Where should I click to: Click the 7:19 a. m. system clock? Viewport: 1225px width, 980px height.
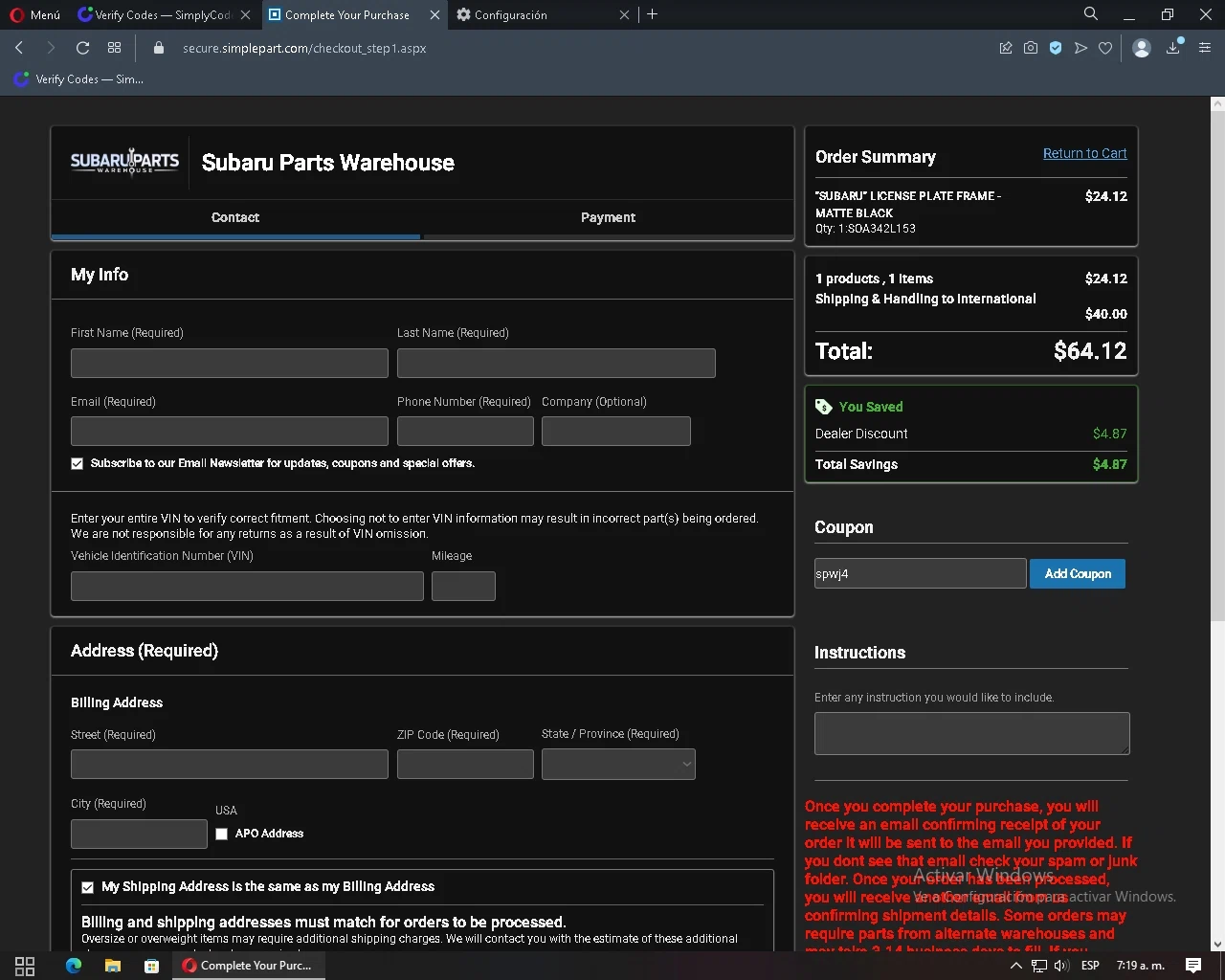1140,966
